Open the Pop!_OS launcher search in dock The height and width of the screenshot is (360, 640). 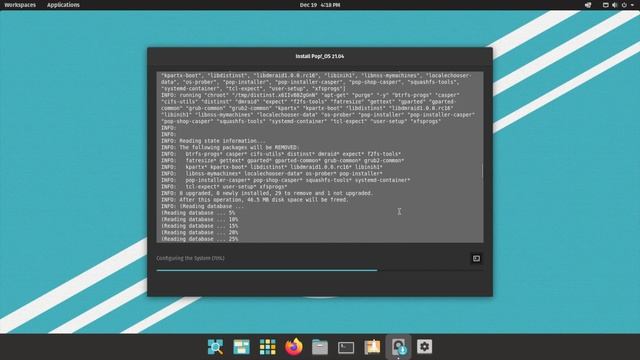(215, 347)
